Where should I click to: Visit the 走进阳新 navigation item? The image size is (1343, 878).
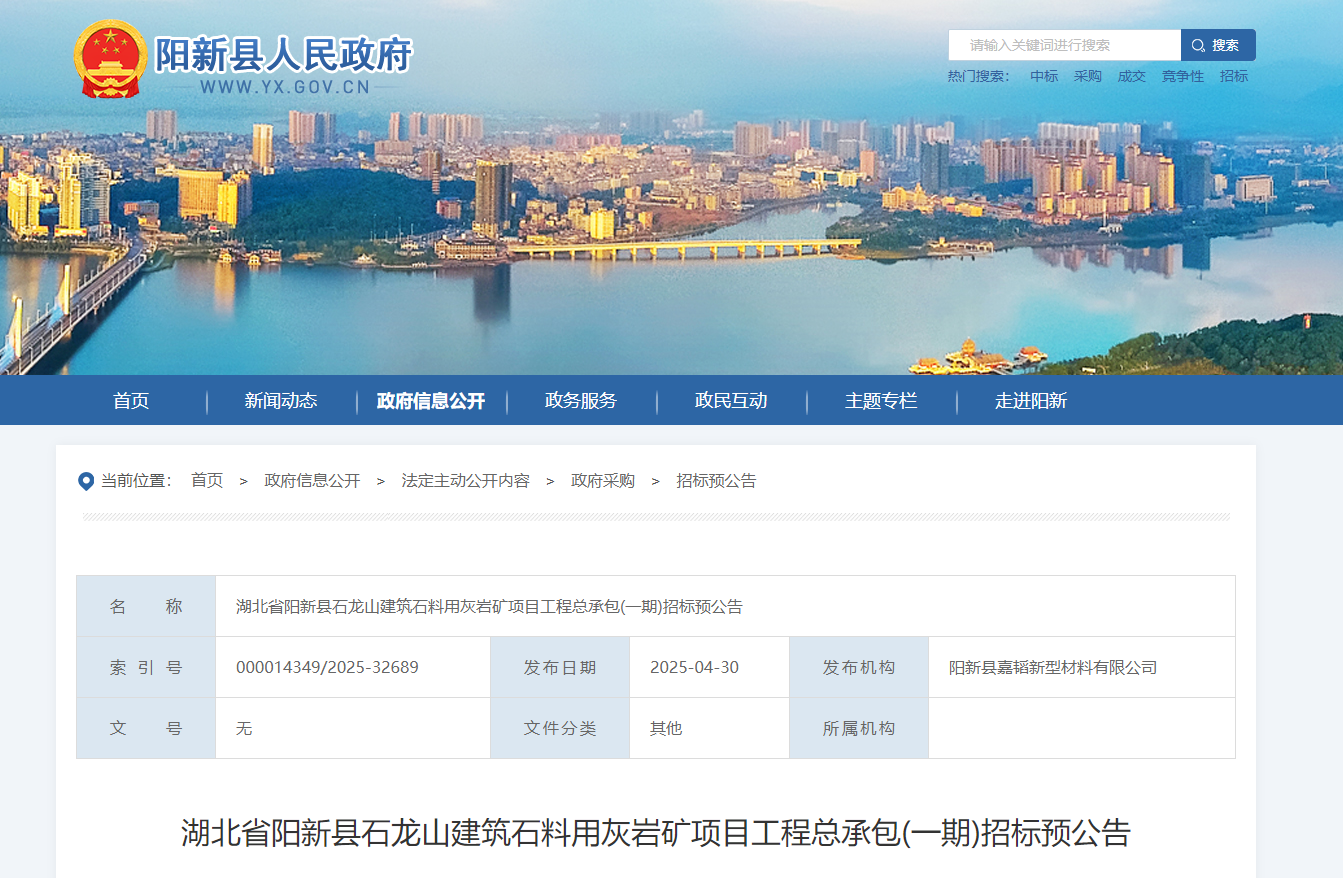[x=1031, y=401]
